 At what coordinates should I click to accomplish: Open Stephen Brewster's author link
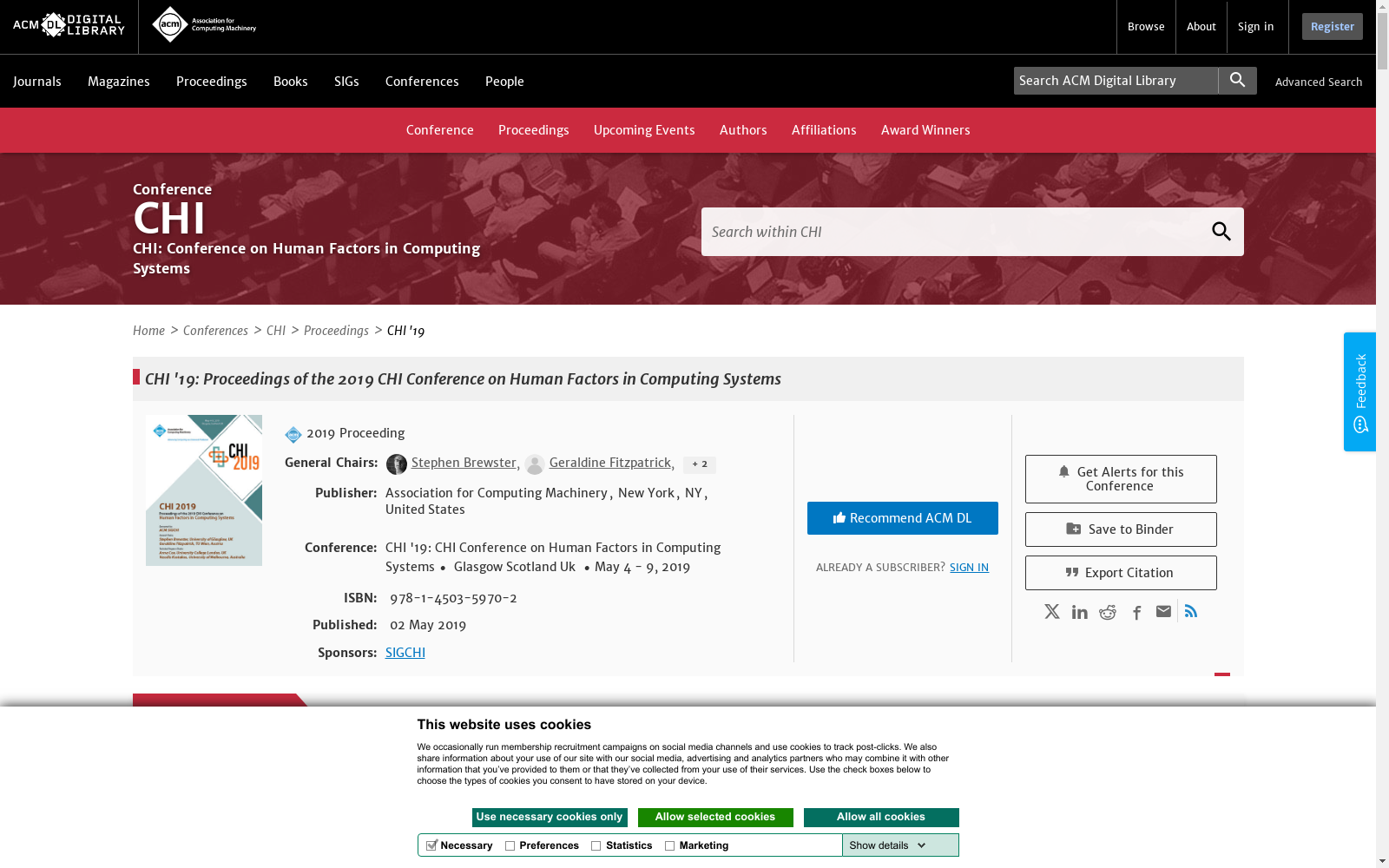click(x=464, y=463)
